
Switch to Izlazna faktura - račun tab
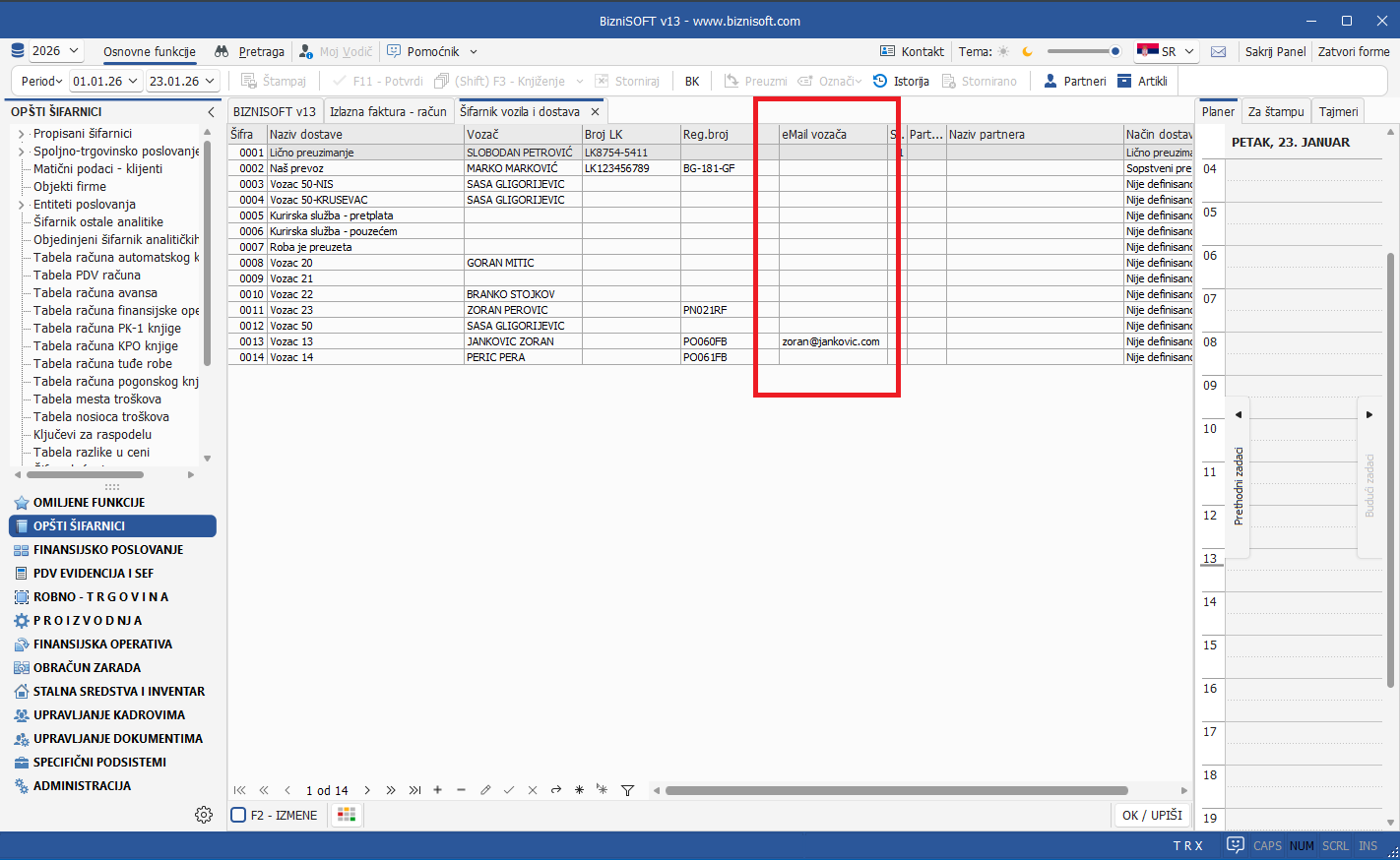tap(388, 112)
